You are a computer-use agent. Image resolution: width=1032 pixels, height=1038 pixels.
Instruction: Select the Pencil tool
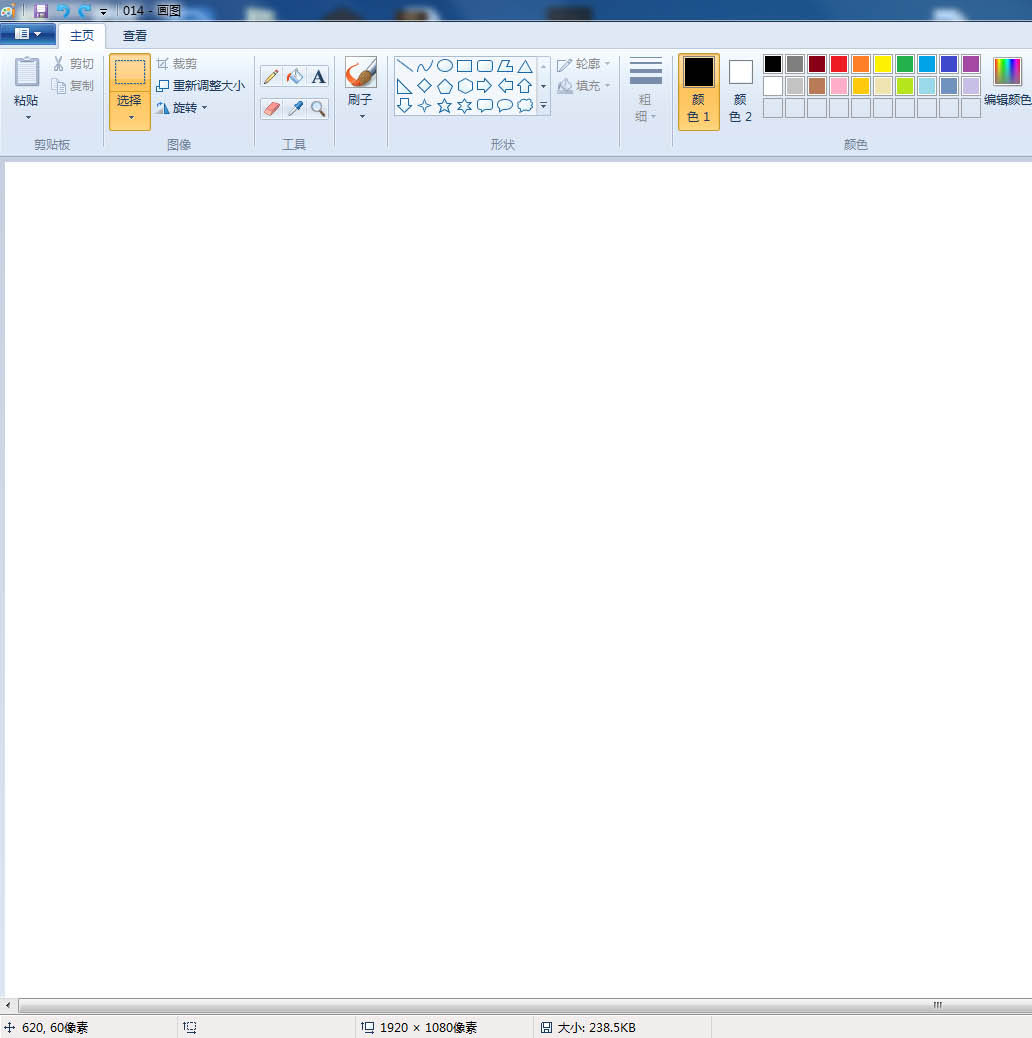pyautogui.click(x=271, y=76)
